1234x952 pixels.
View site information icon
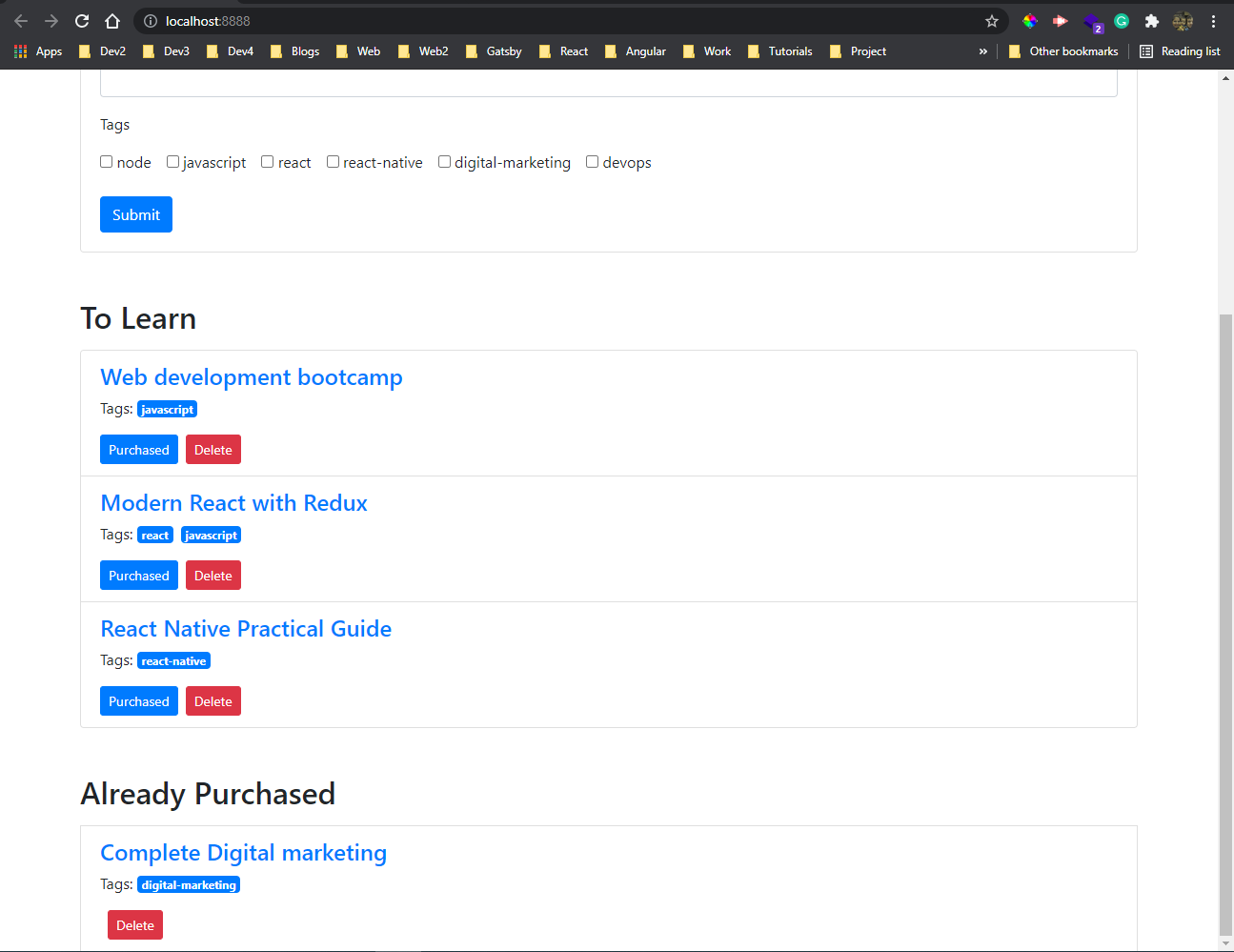coord(151,21)
